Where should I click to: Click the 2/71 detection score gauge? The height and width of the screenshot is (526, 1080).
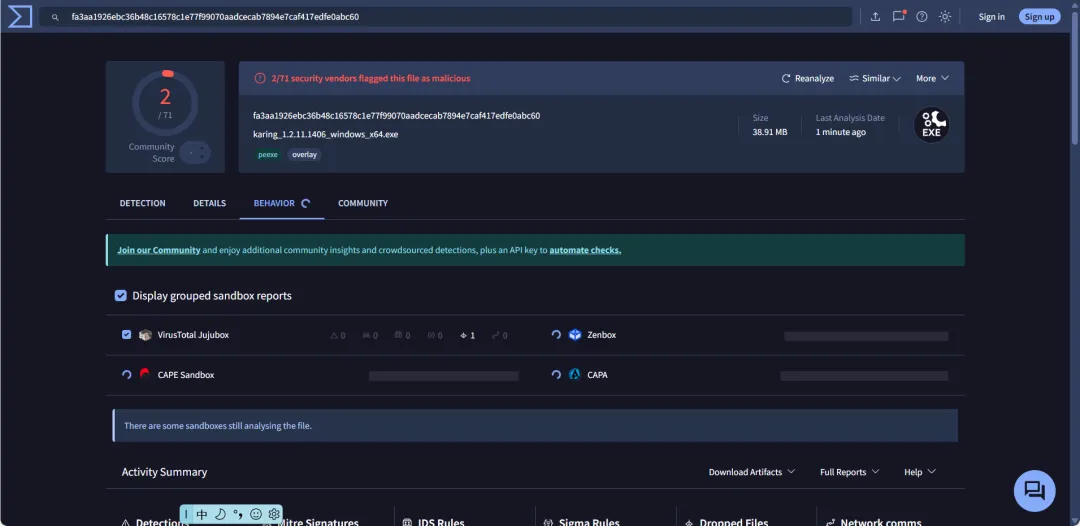tap(165, 103)
